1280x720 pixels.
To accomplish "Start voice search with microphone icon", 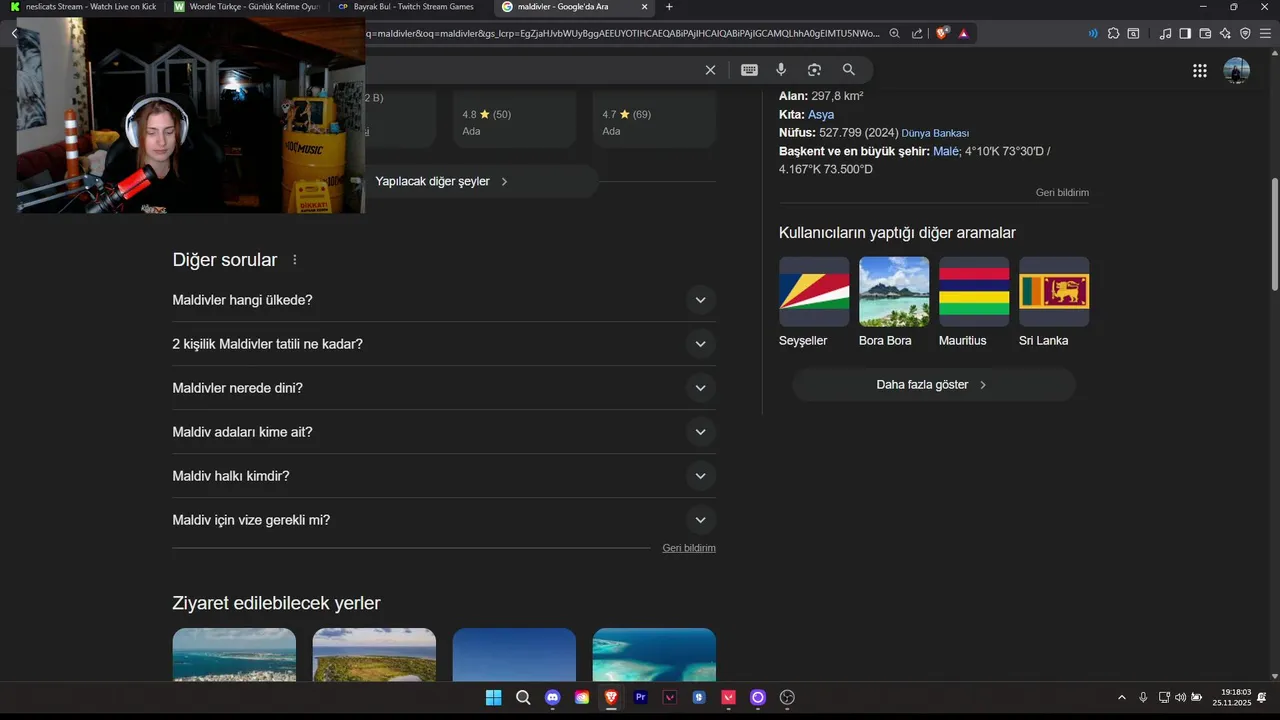I will coord(781,70).
